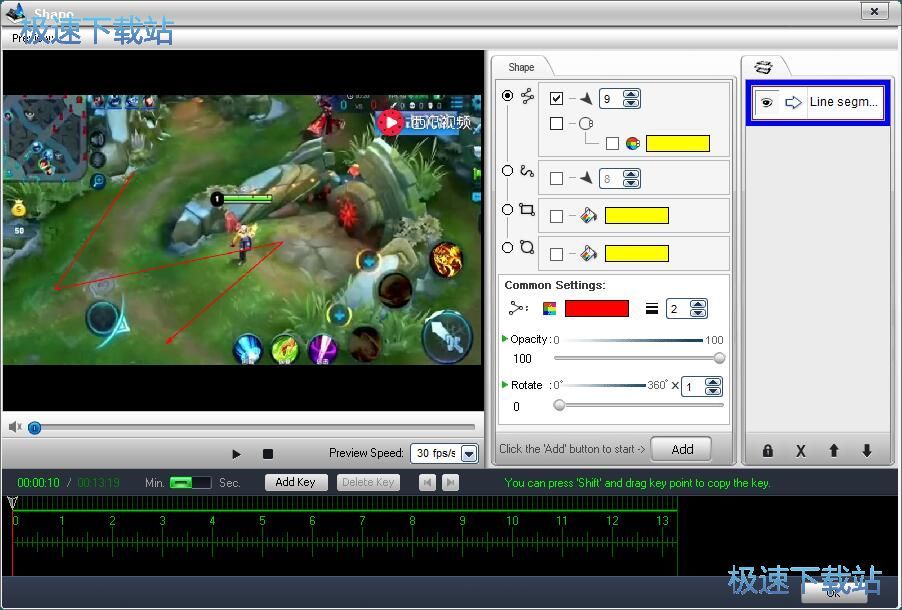Click the arrow icon of the Line segment layer
The image size is (902, 610).
click(x=793, y=102)
